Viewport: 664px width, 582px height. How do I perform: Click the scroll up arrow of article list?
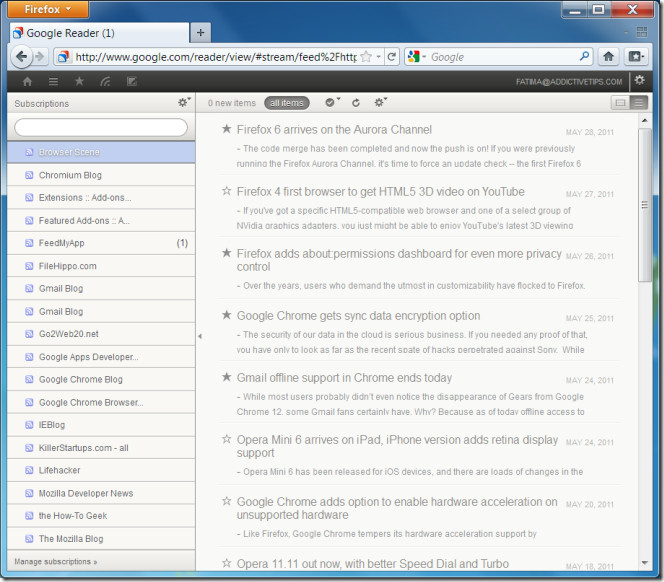(x=645, y=121)
